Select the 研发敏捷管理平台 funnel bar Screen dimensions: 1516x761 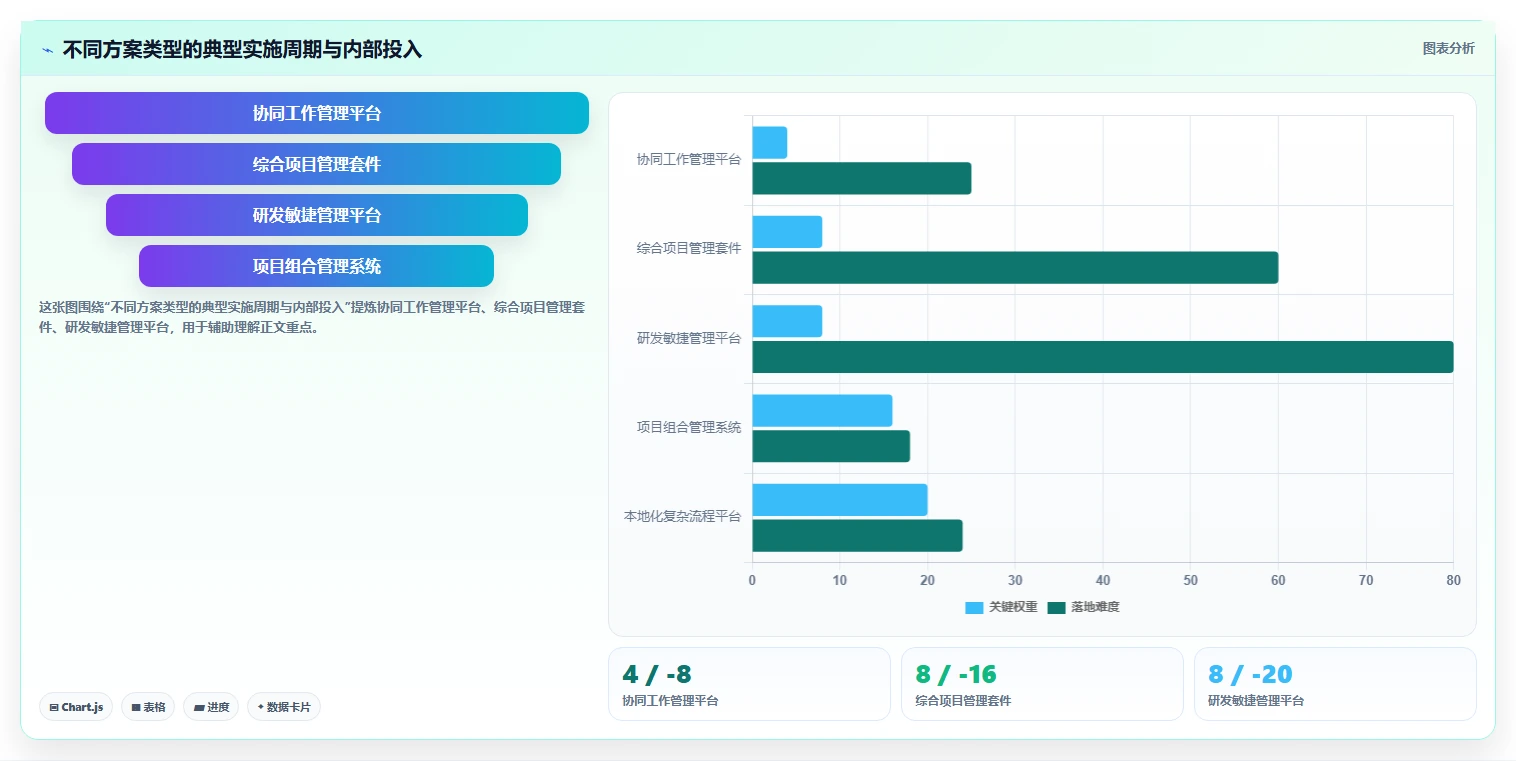coord(317,215)
